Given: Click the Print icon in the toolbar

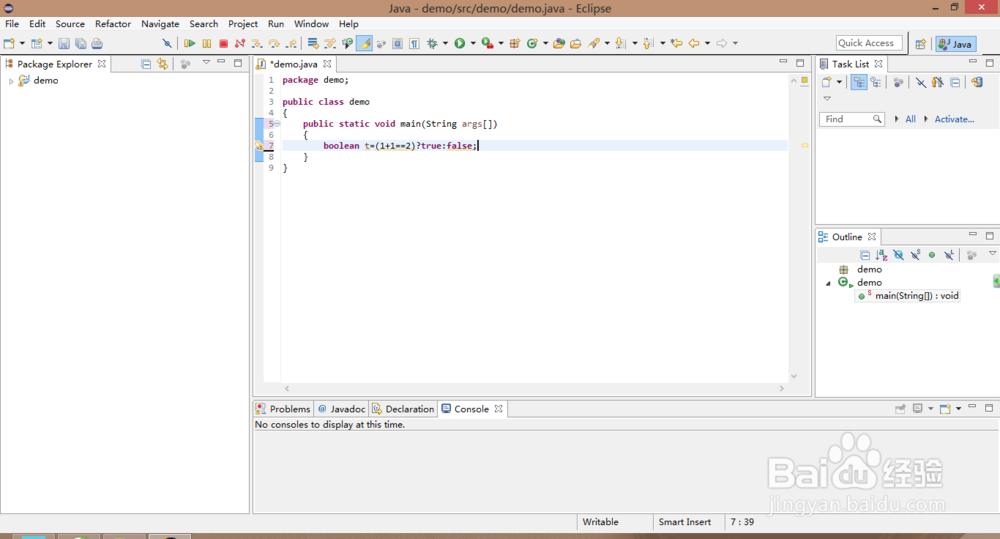Looking at the screenshot, I should tap(97, 43).
